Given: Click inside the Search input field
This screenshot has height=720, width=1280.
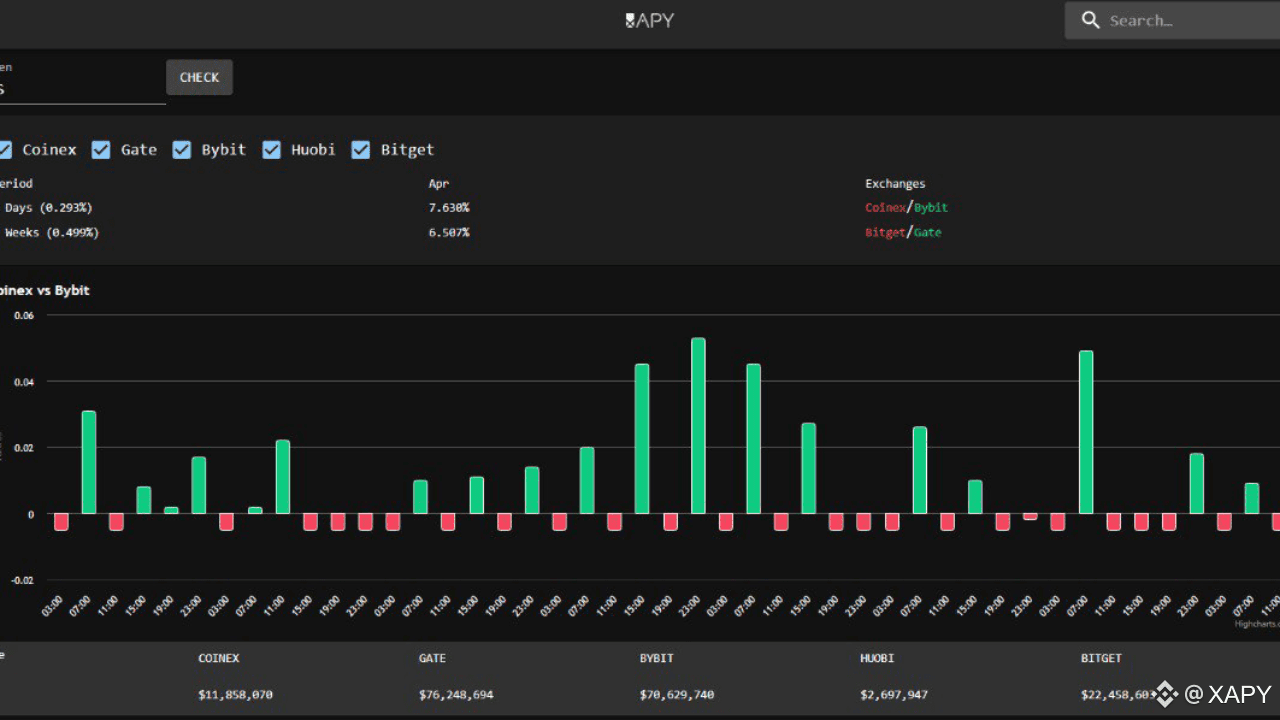Looking at the screenshot, I should (x=1180, y=20).
